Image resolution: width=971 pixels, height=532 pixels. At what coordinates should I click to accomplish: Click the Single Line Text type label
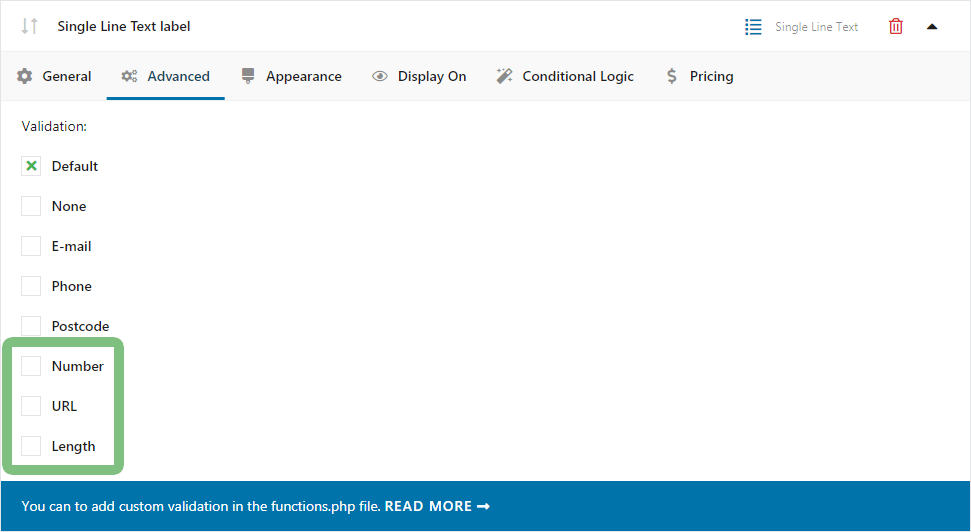816,27
